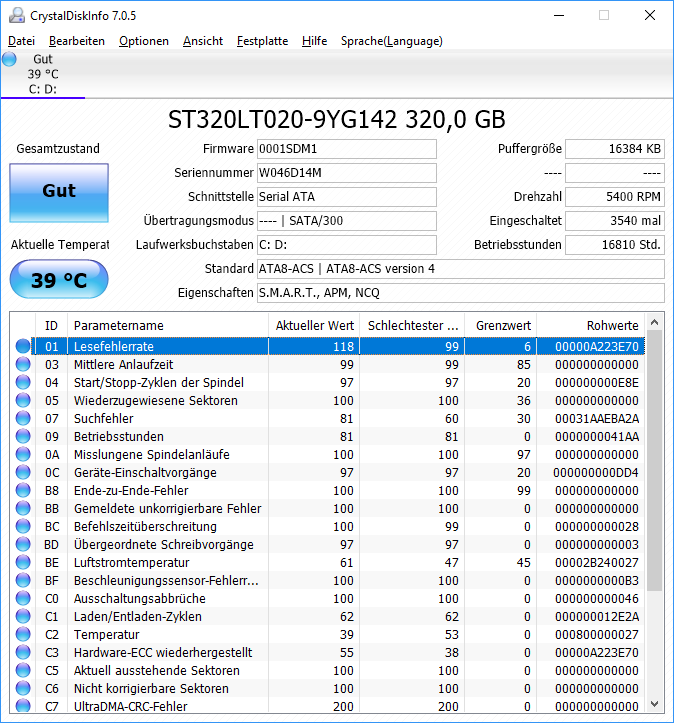Screen dimensions: 674x723
Task: Click the Übertragungsmodus field SATA/300
Action: (347, 221)
